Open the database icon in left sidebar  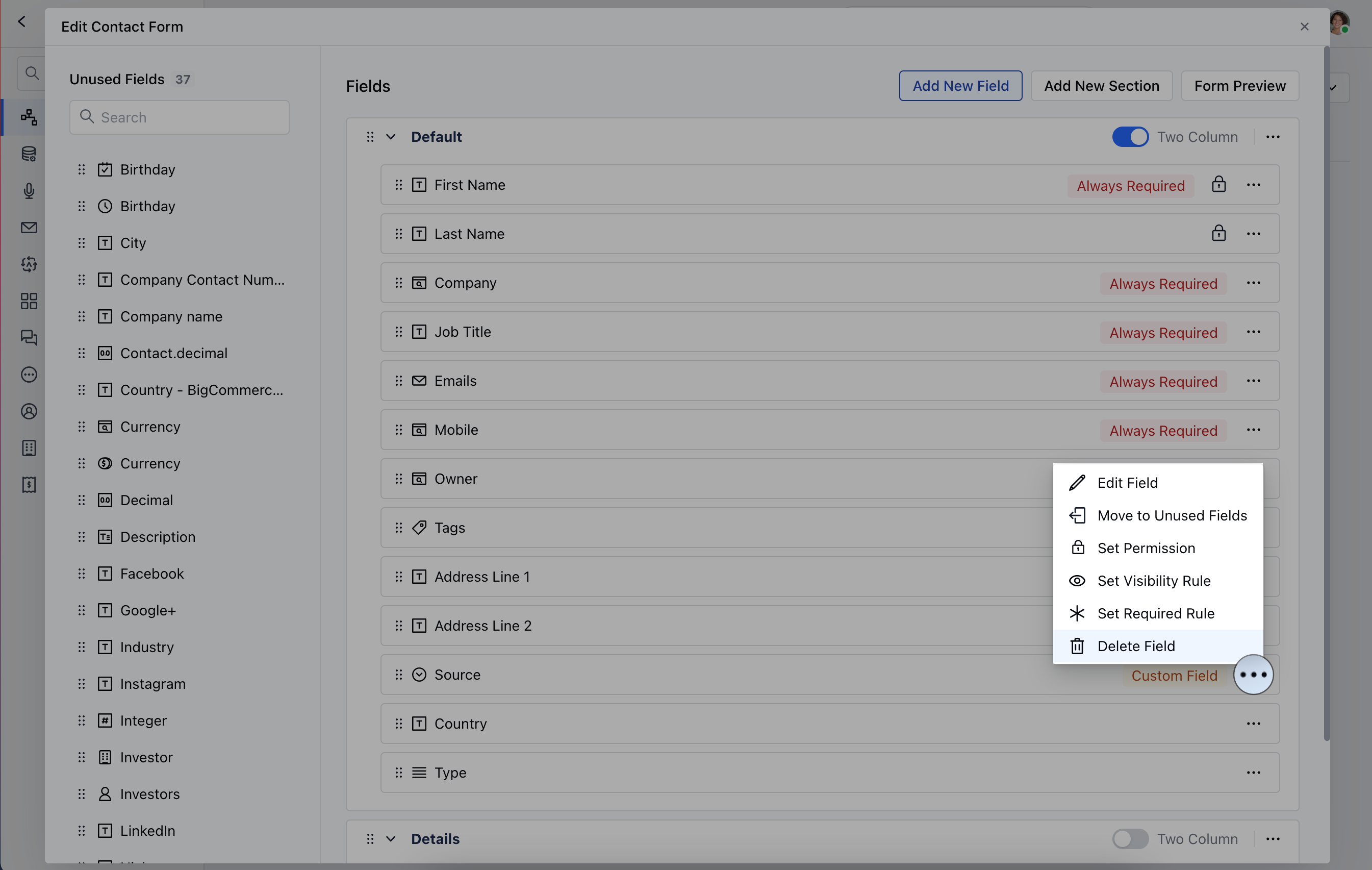click(x=29, y=154)
